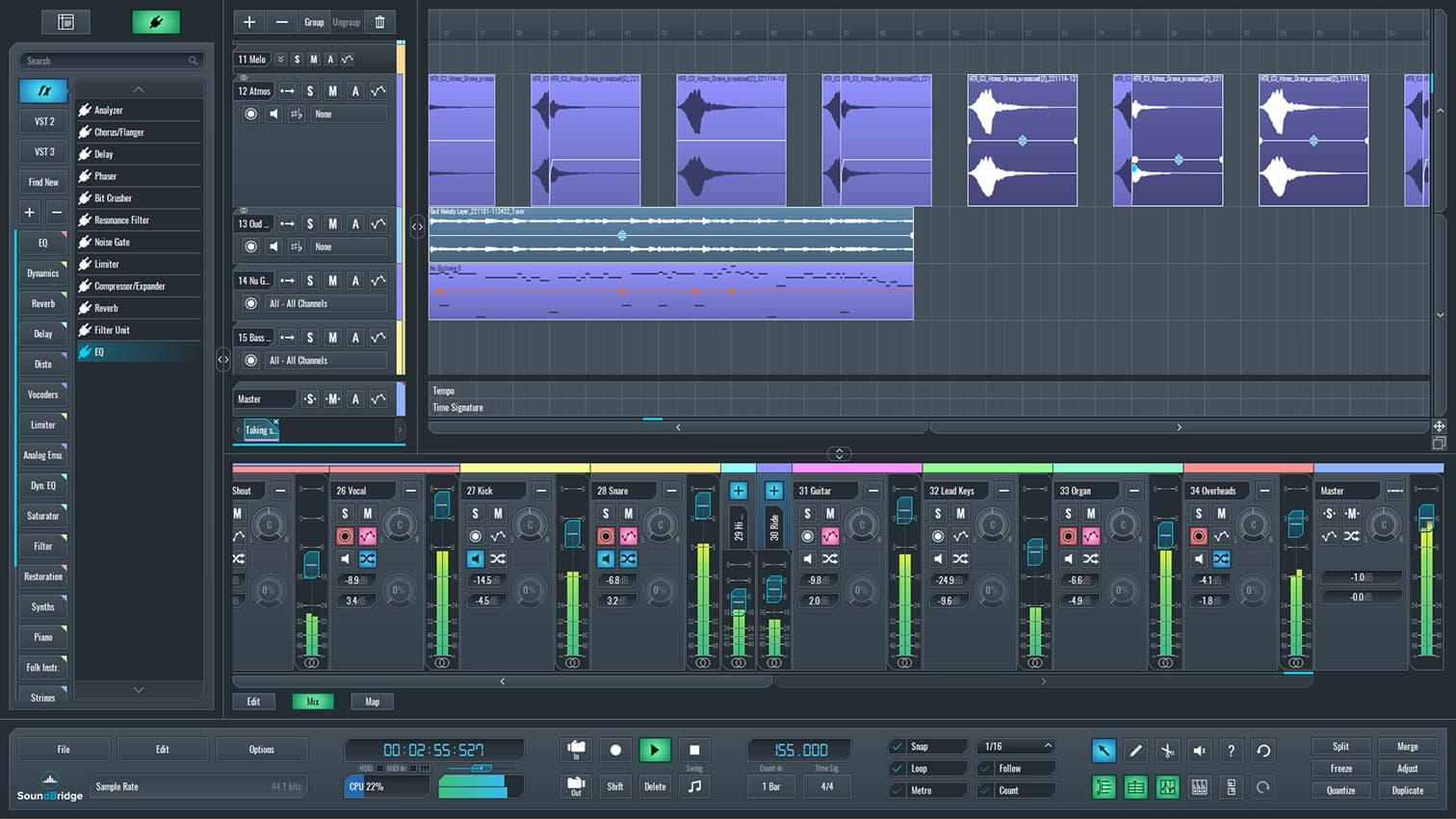Click the Quantize button
The height and width of the screenshot is (819, 1456).
coord(1340,789)
